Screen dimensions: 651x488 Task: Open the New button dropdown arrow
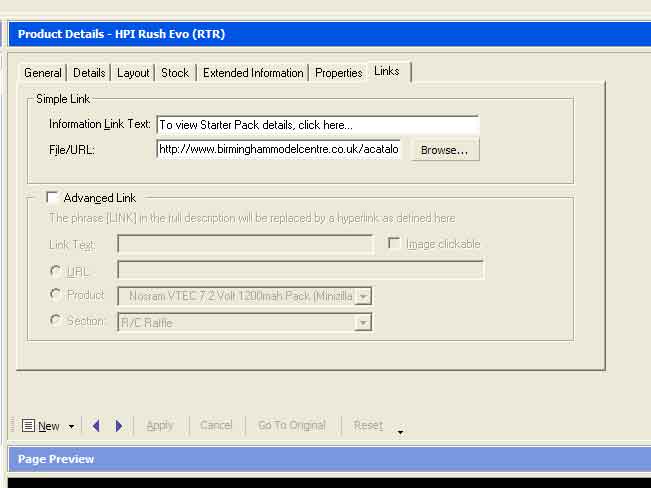(x=71, y=427)
